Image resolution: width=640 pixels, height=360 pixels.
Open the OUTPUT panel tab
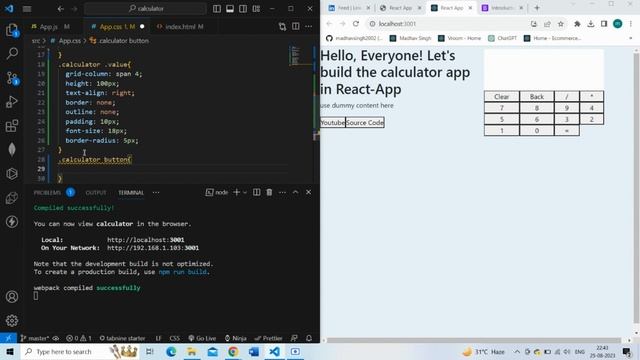[96, 193]
